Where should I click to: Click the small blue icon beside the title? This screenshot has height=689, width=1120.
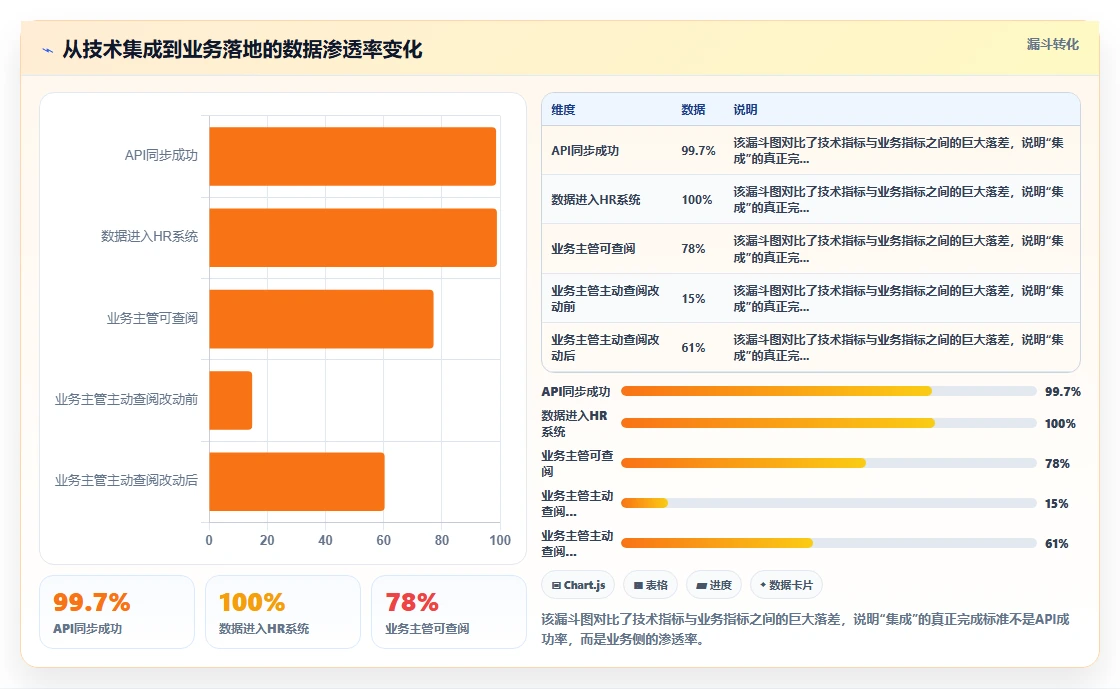pyautogui.click(x=48, y=50)
